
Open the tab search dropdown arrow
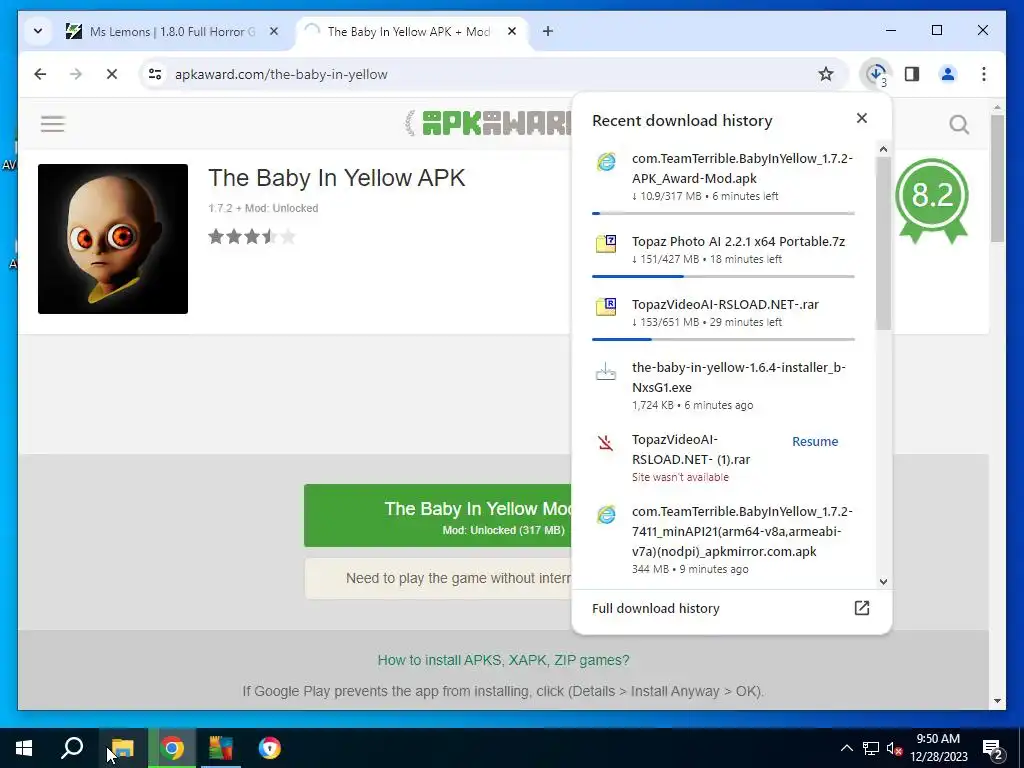point(38,31)
